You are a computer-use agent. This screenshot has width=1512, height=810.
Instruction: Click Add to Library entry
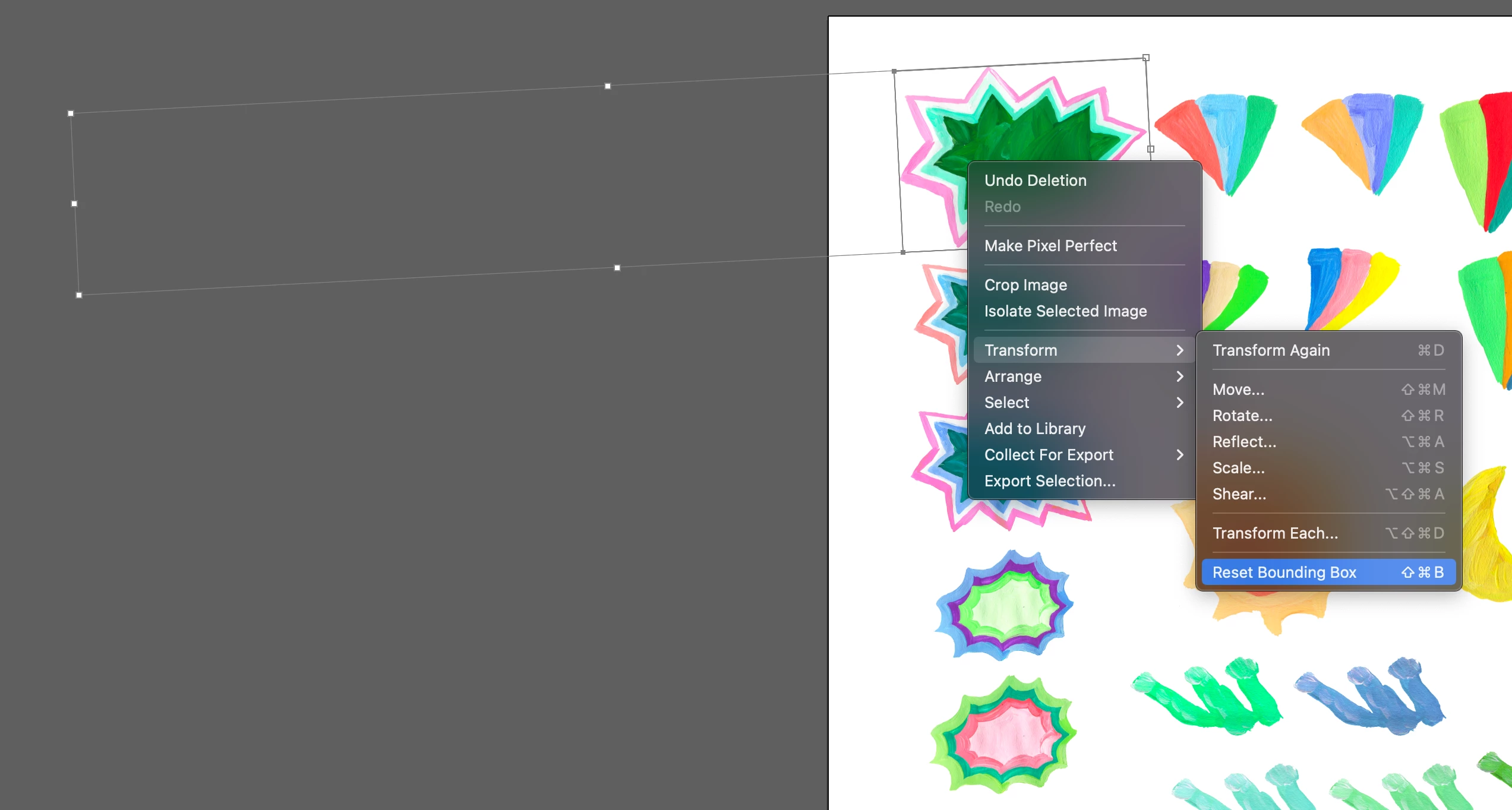tap(1034, 429)
